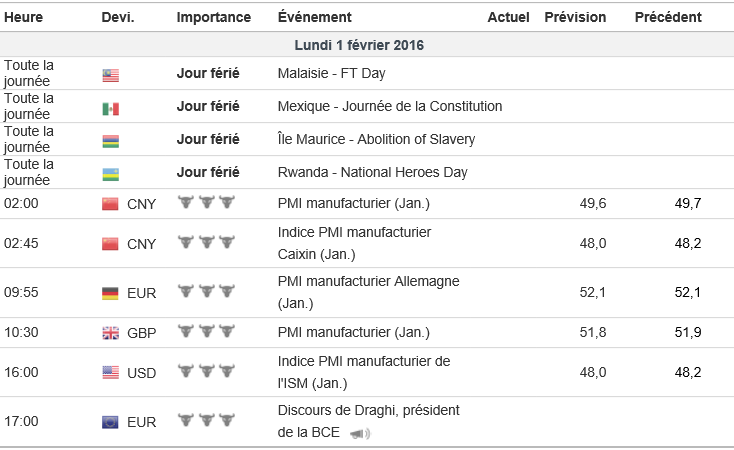Click the Heure column header
734x450 pixels.
(23, 17)
